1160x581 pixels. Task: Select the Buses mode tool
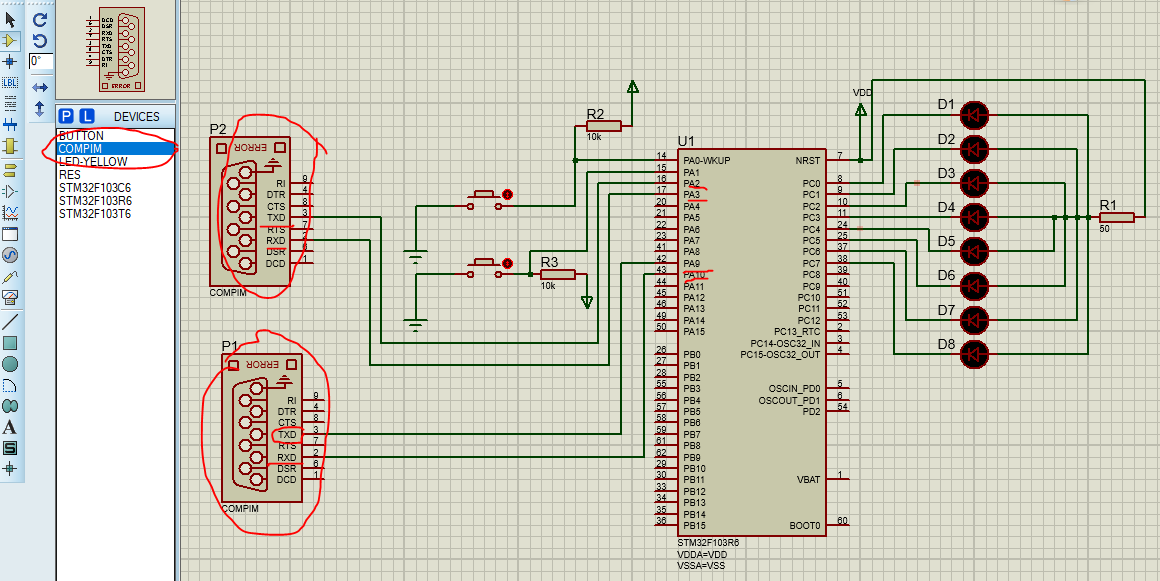(x=10, y=125)
